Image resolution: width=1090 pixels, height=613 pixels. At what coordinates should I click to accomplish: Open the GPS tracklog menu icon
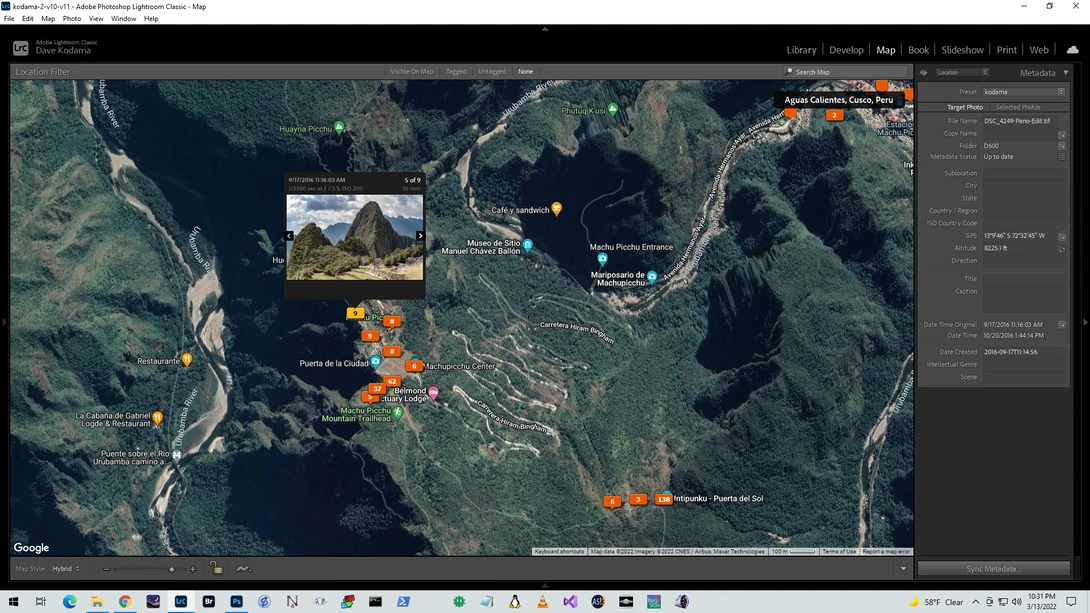pos(243,569)
